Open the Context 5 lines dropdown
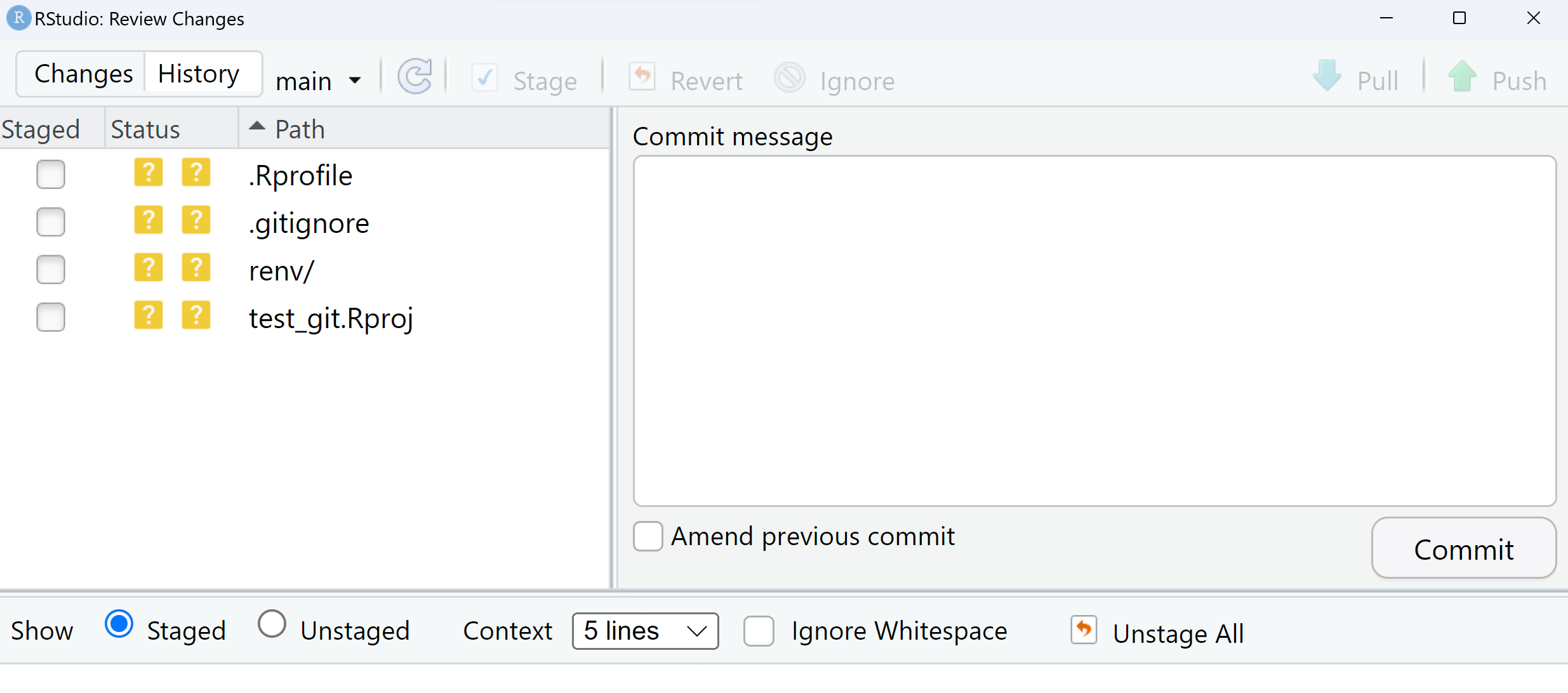The width and height of the screenshot is (1568, 693). point(645,631)
